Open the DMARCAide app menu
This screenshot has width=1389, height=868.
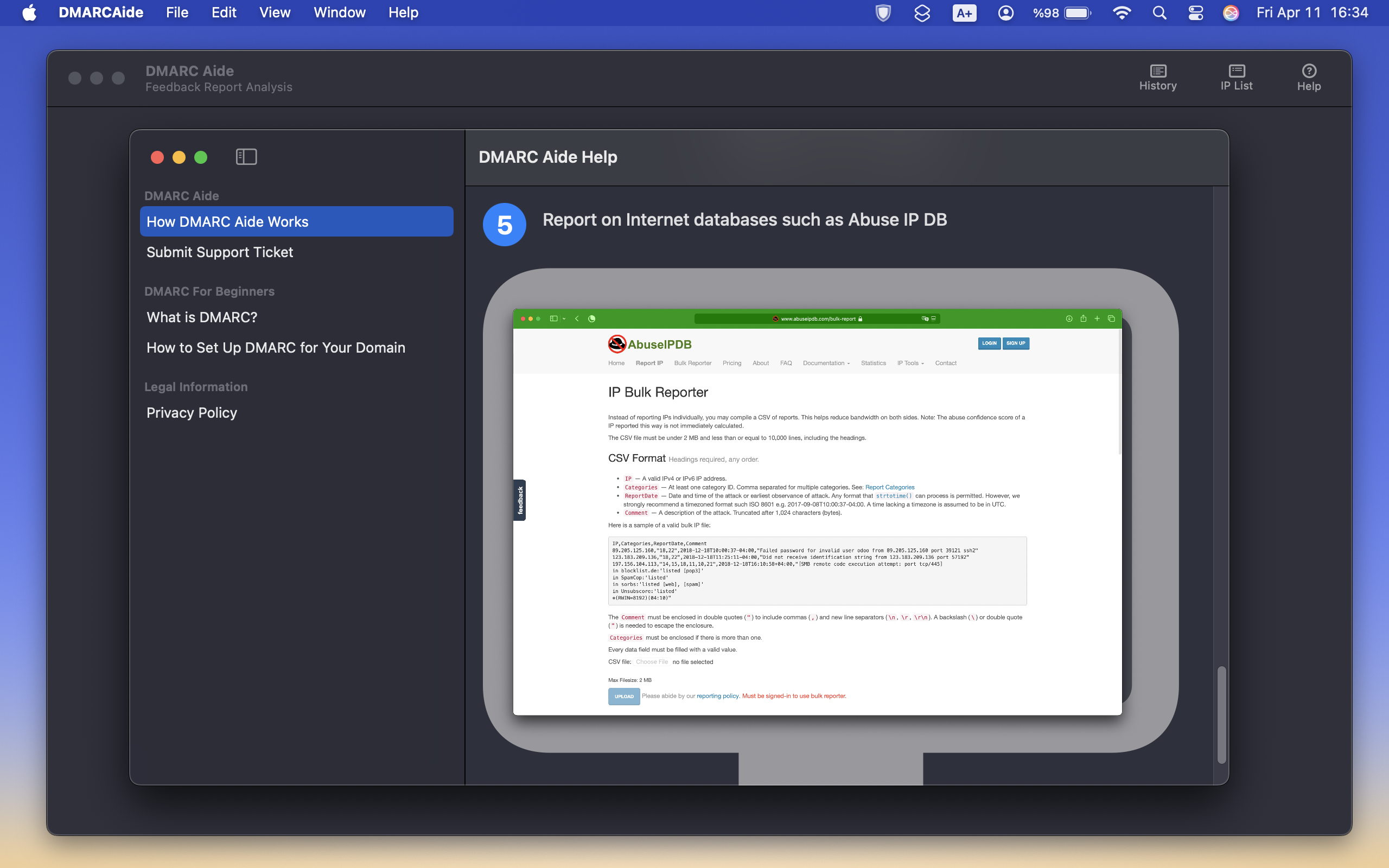point(101,12)
